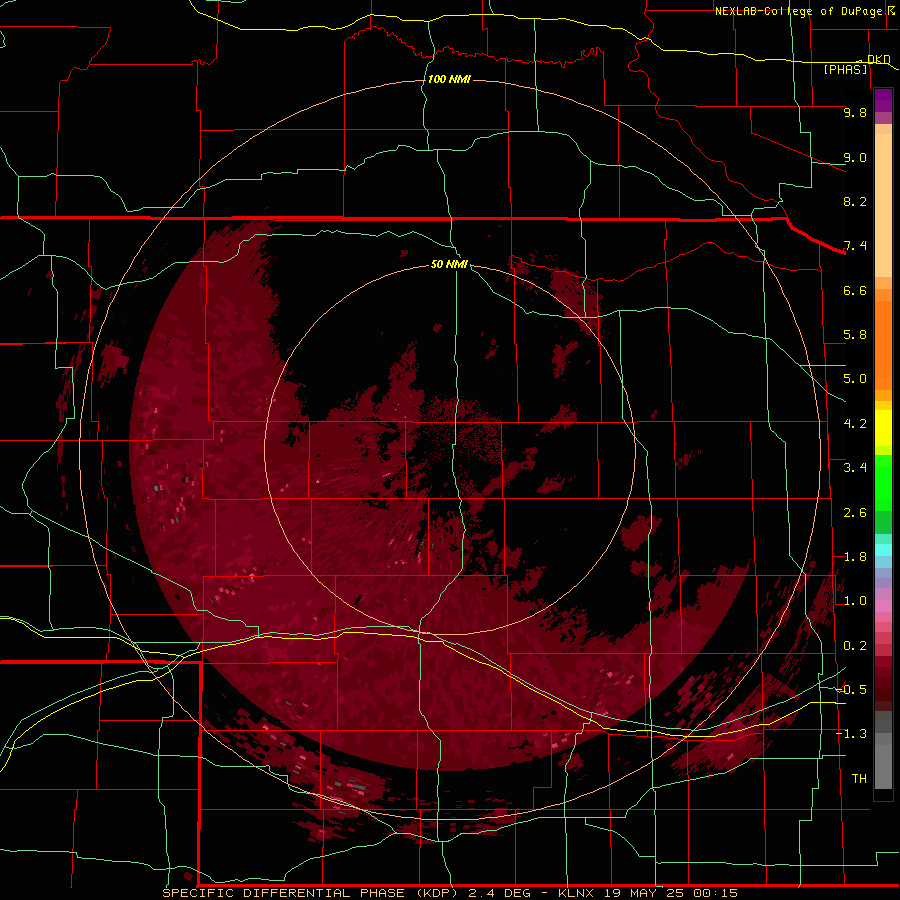Pick the cyan segment of the color bar
The width and height of the screenshot is (900, 900).
coord(883,550)
